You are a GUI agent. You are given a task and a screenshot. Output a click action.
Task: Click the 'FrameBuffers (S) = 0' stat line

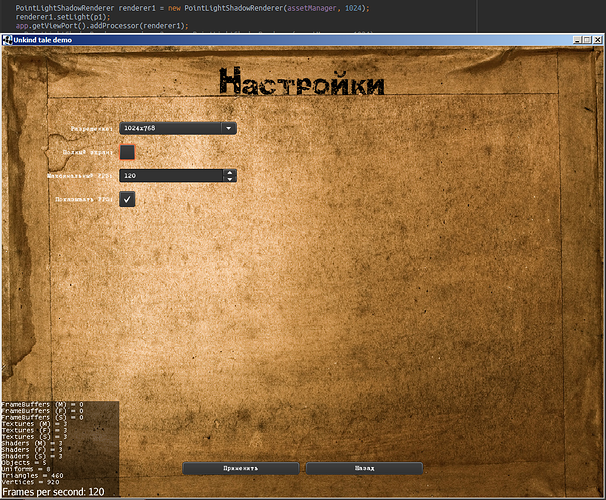(42, 417)
